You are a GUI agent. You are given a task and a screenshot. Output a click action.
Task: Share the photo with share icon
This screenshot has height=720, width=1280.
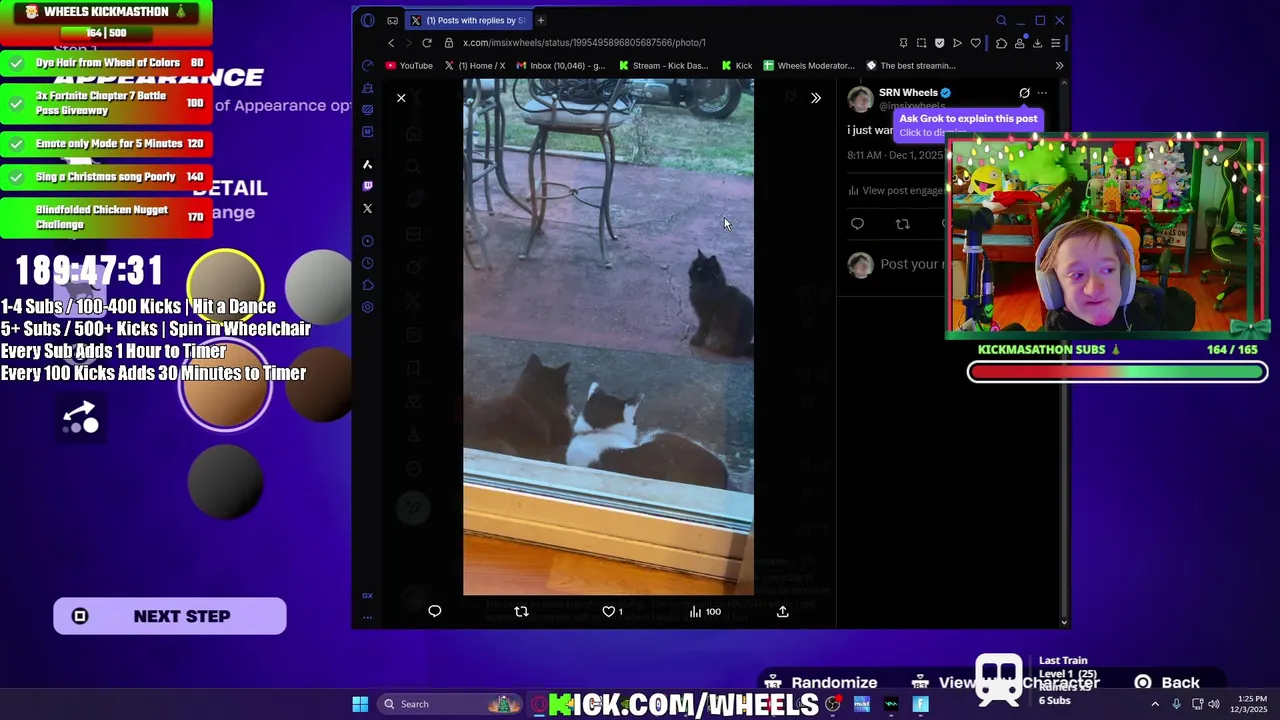pos(783,611)
